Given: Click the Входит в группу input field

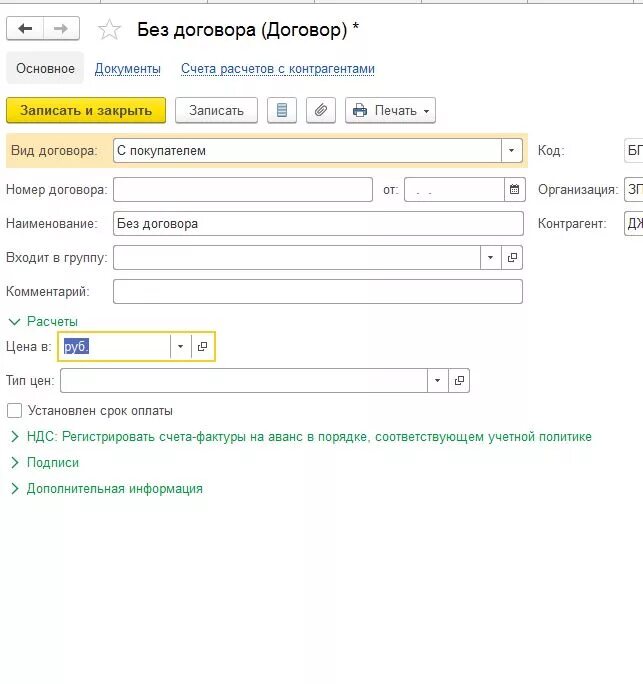Looking at the screenshot, I should [x=297, y=257].
